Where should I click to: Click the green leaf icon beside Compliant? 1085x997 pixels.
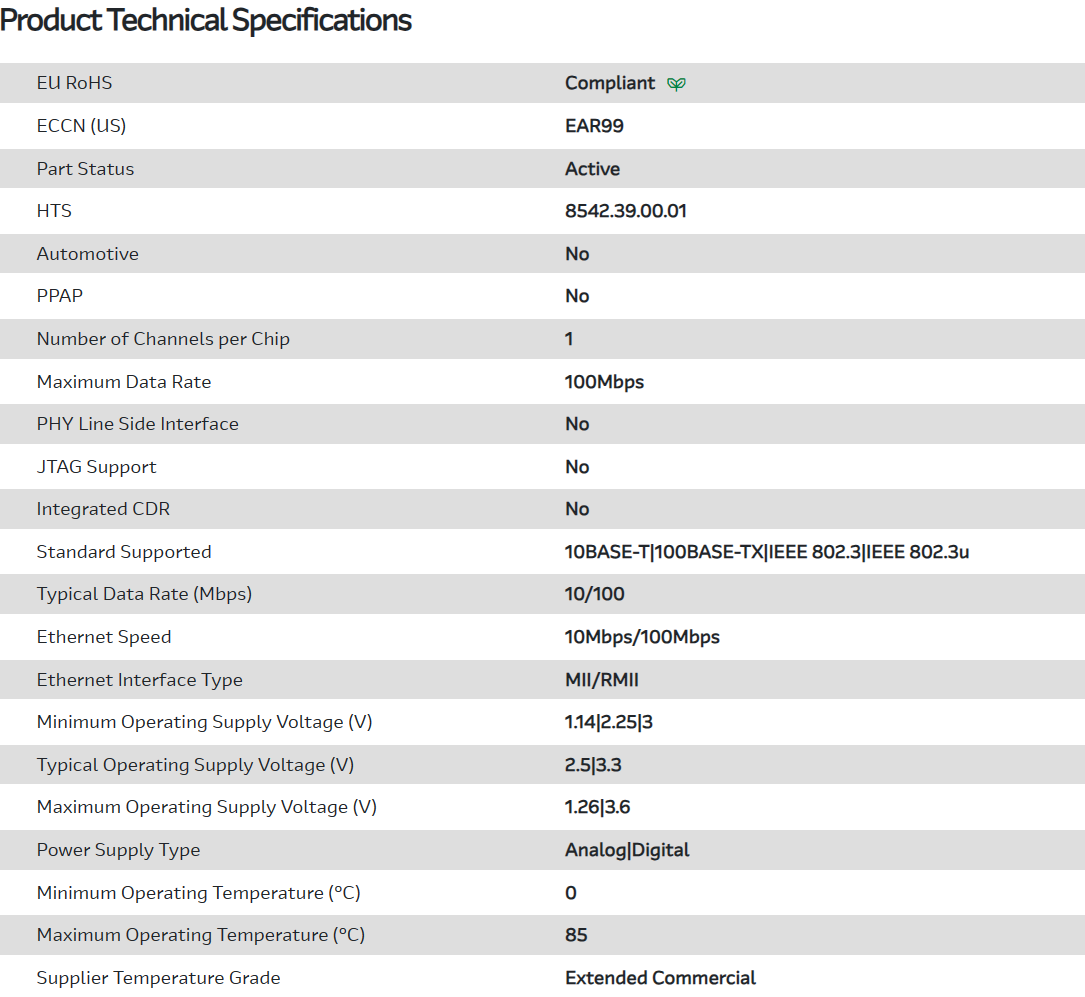click(676, 84)
